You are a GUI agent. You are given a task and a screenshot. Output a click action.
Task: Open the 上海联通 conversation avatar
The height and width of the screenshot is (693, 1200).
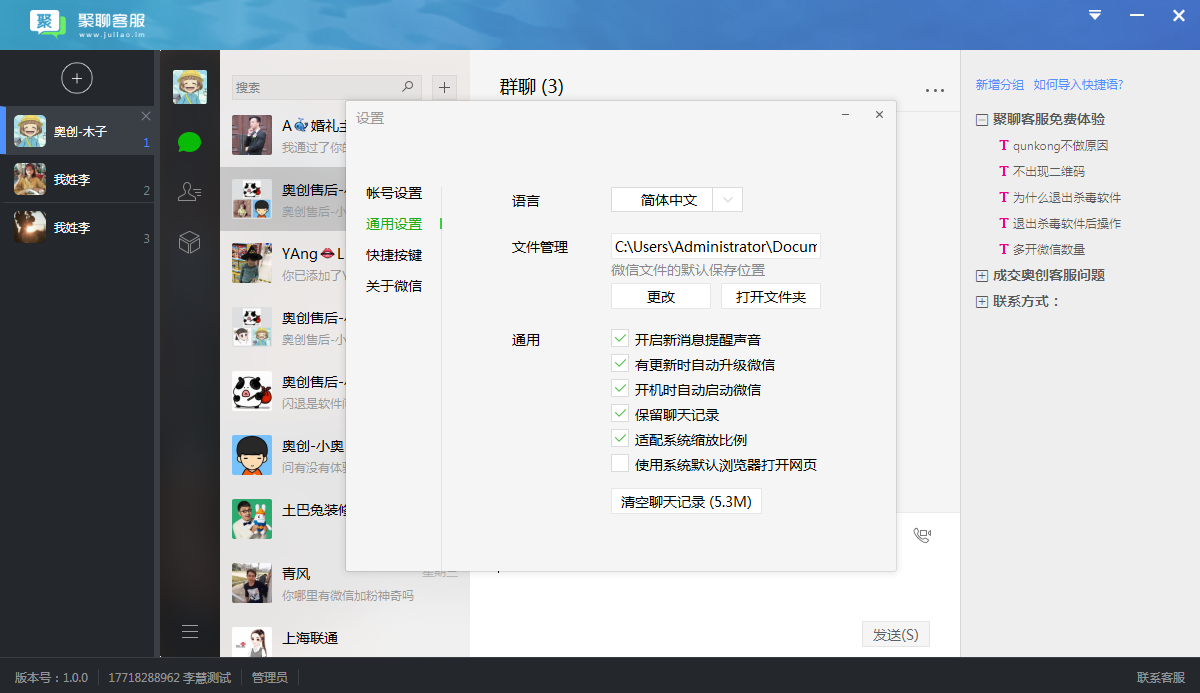pyautogui.click(x=253, y=642)
